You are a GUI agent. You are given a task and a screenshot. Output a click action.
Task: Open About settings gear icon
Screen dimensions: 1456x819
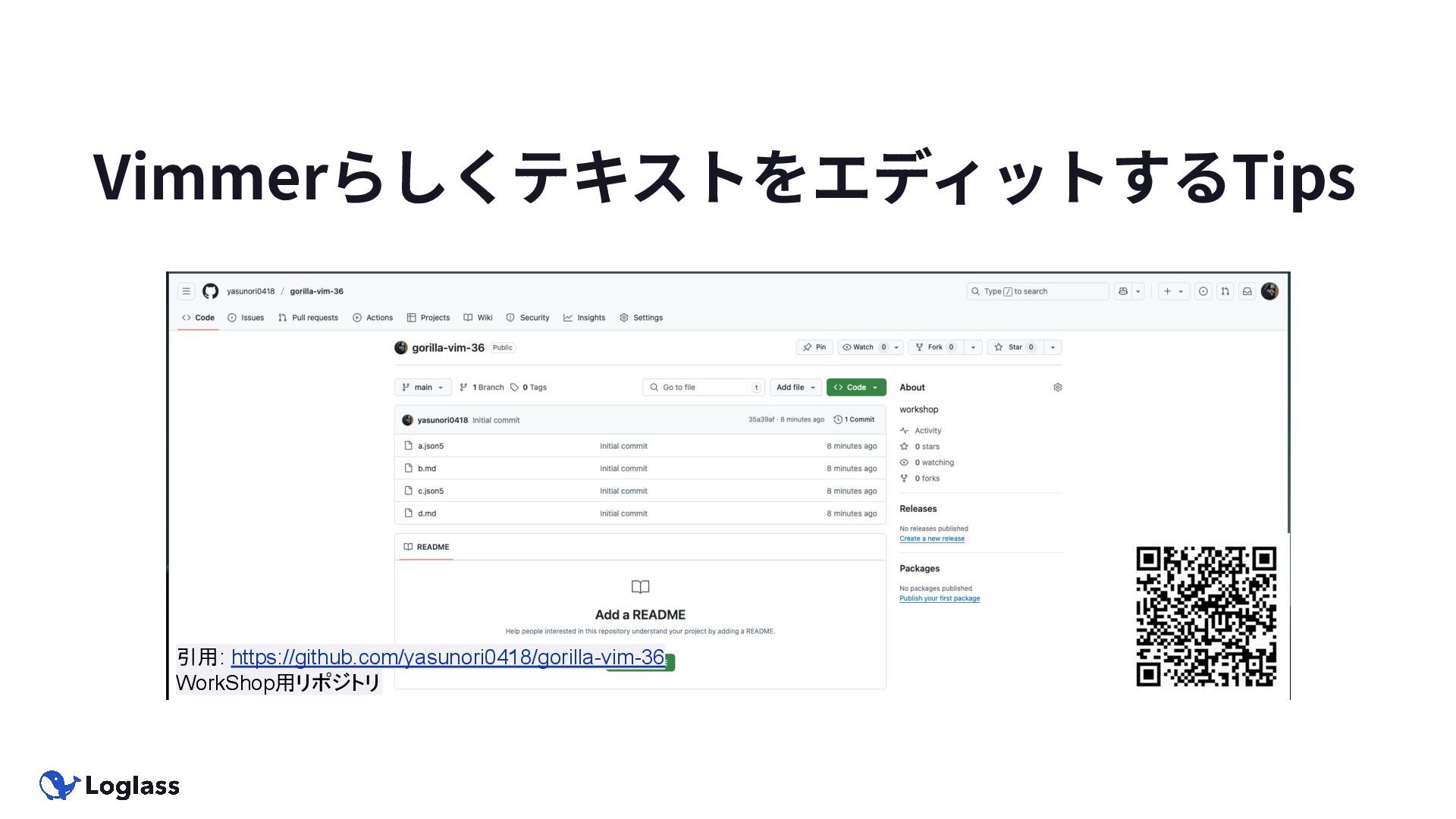[1058, 388]
